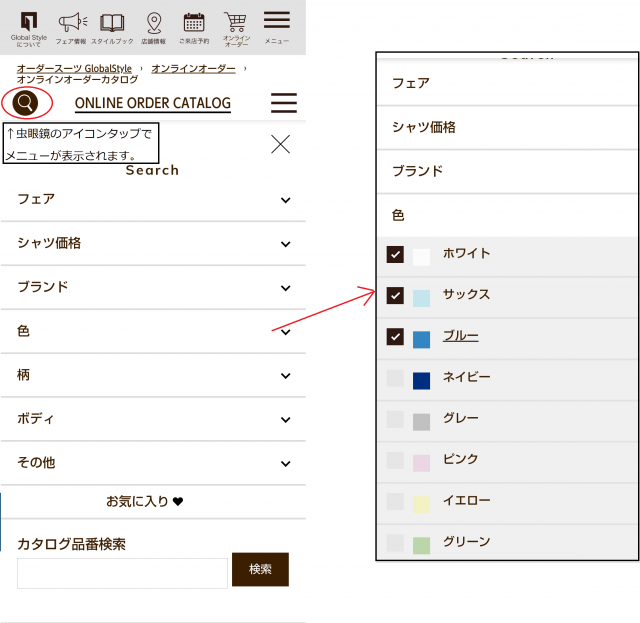The width and height of the screenshot is (640, 623).
Task: Open ONLINE ORDER CATALOG hamburger menu
Action: (x=284, y=103)
